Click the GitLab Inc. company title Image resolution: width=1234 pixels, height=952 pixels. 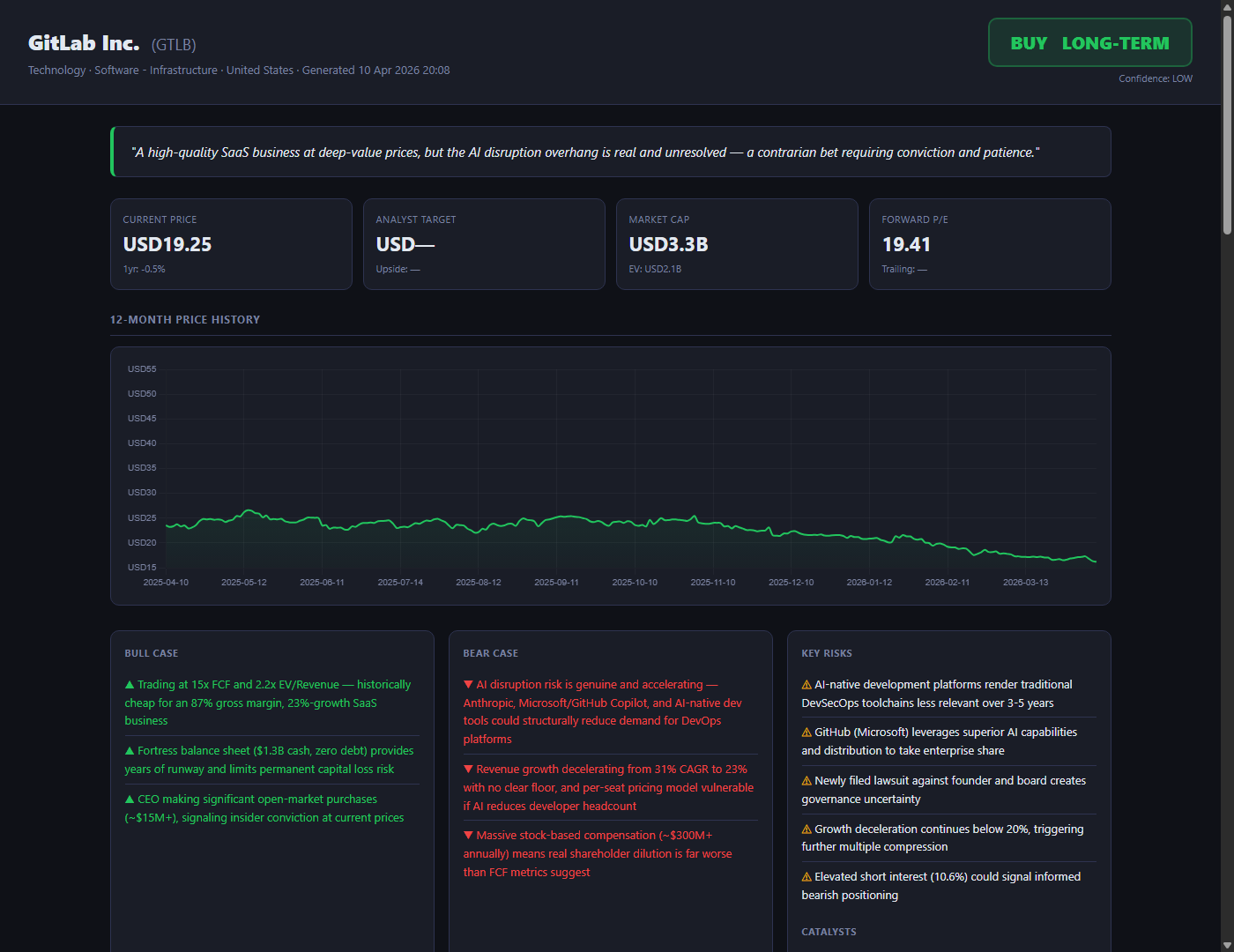(84, 43)
